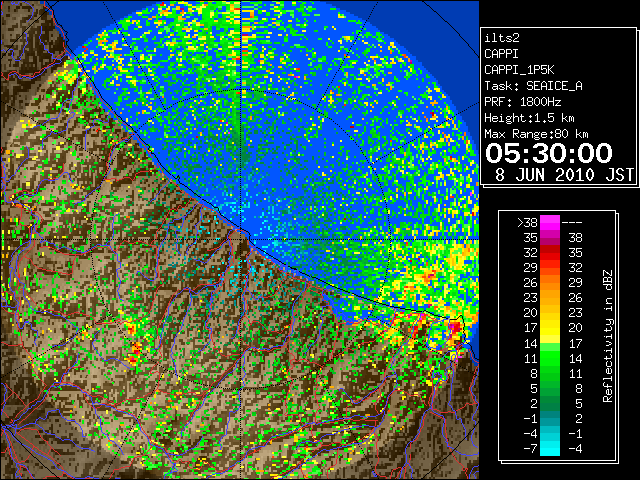Select the "8 JUN 2010 JST" date
This screenshot has height=480, width=640.
pos(564,175)
